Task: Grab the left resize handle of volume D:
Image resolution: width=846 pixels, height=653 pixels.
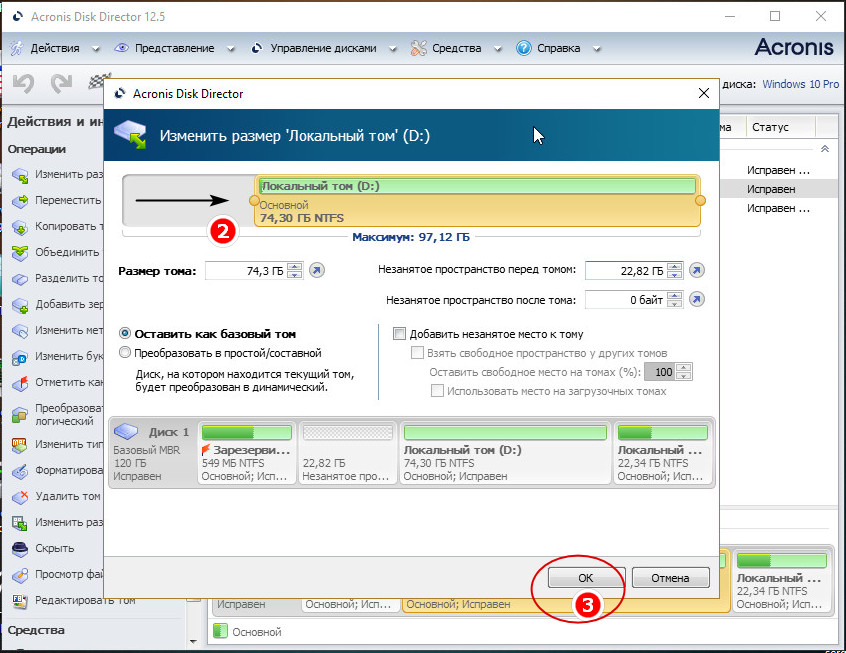Action: pos(254,201)
